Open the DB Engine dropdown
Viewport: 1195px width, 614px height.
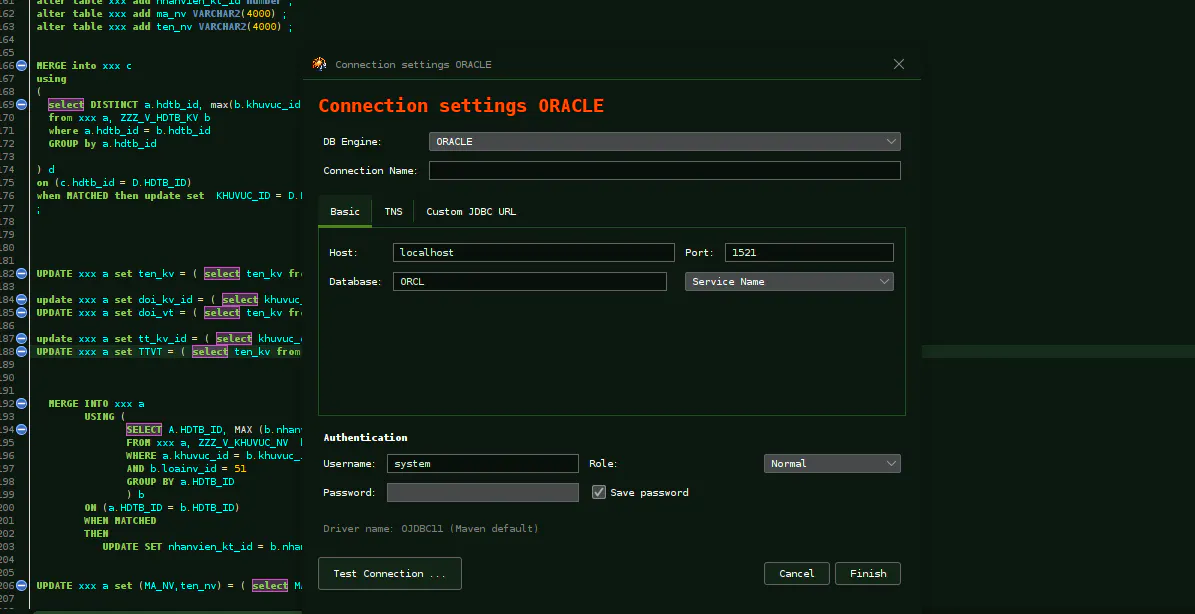[665, 142]
